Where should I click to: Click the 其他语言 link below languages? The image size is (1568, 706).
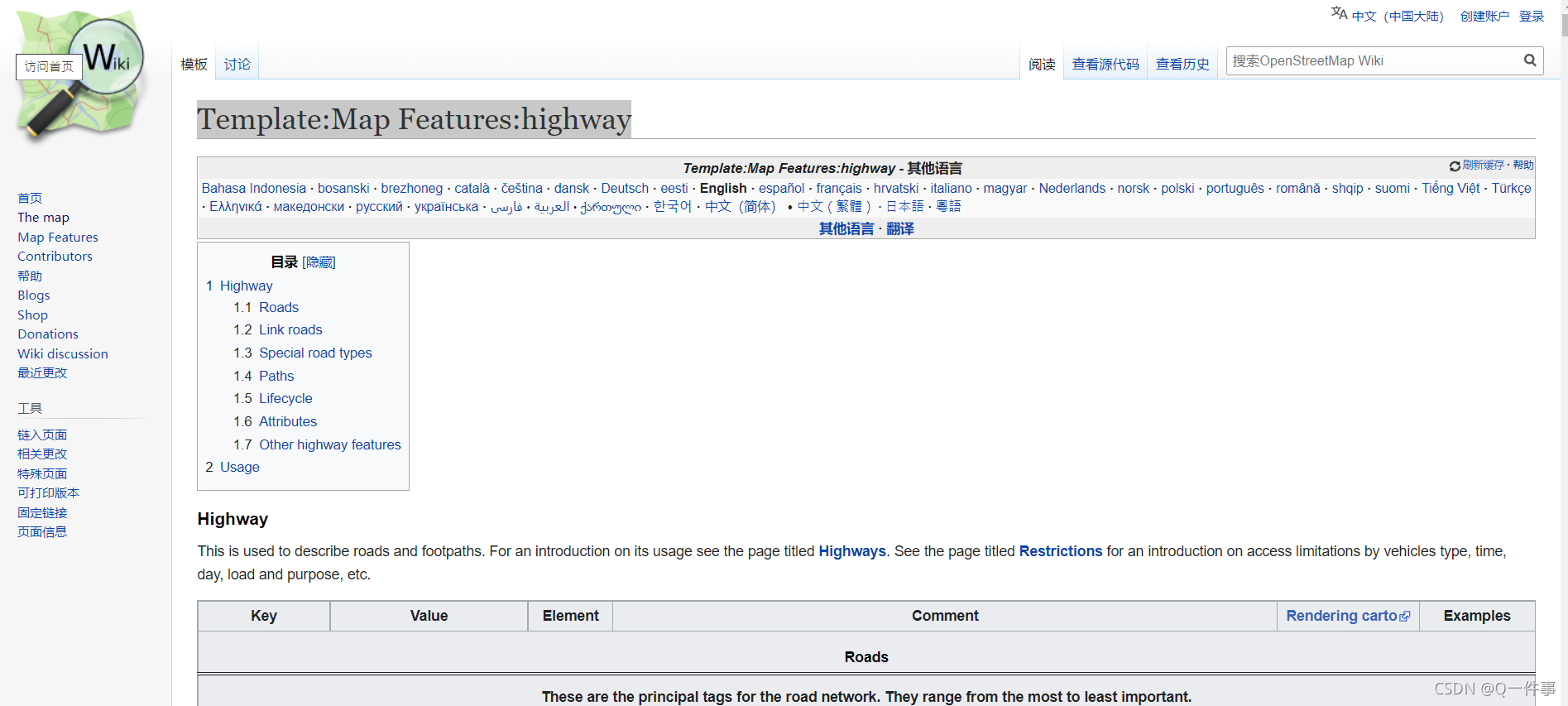coord(846,228)
